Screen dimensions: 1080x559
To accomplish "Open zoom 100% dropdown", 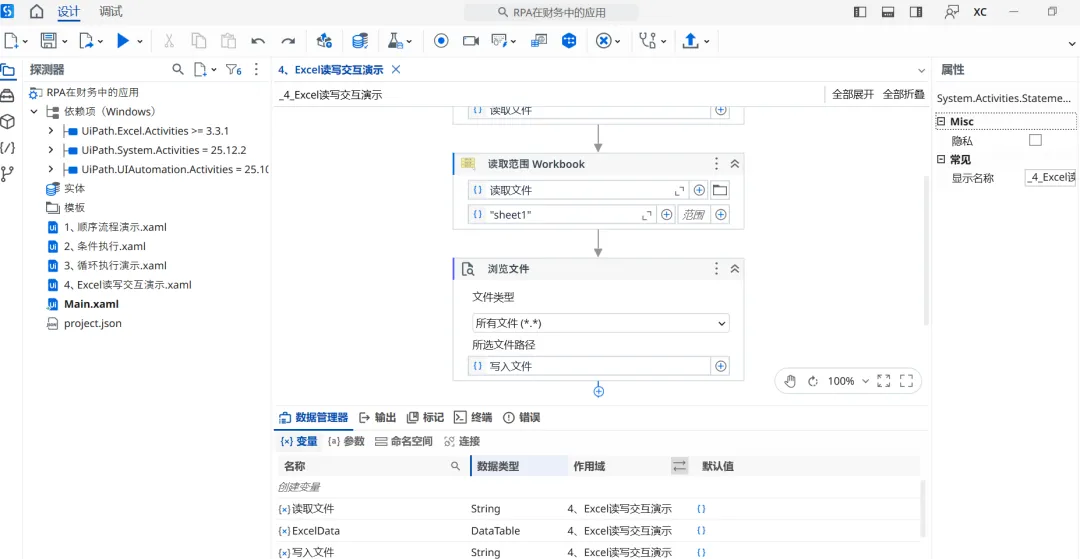I will (x=864, y=381).
